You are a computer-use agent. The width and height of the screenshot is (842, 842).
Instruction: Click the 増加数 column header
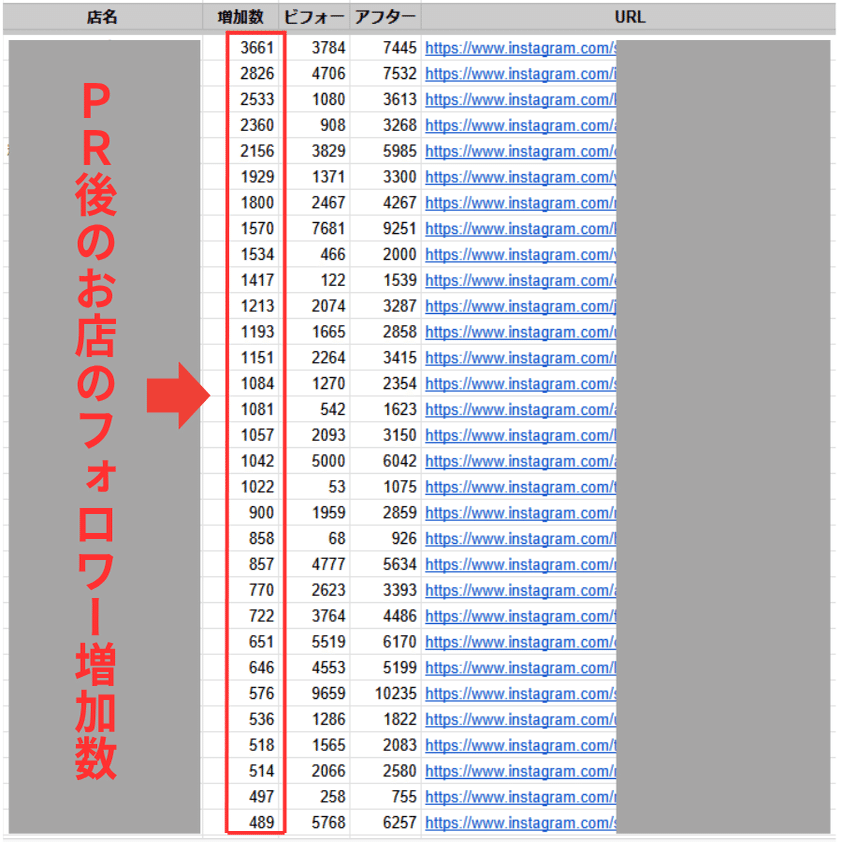coord(246,17)
